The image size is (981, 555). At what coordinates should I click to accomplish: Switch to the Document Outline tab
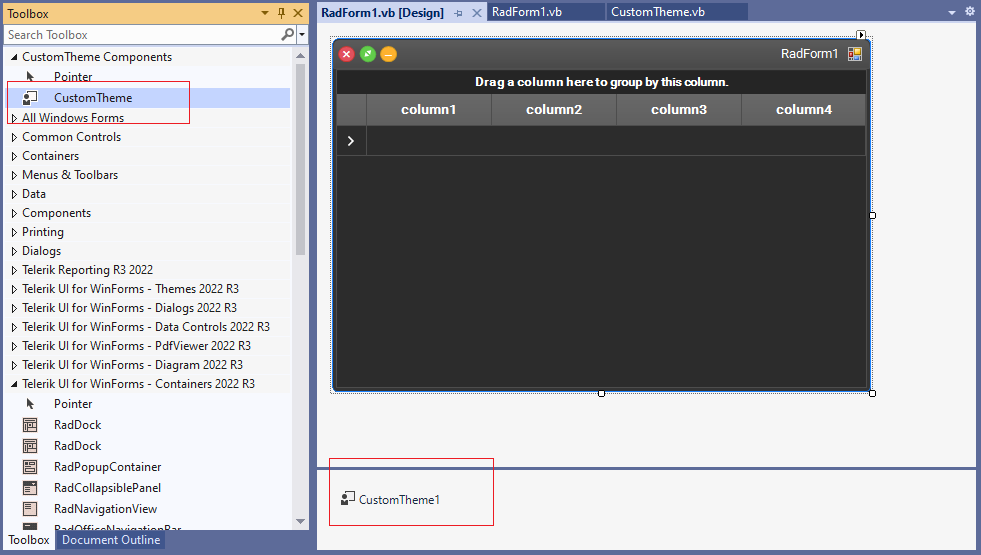point(111,540)
